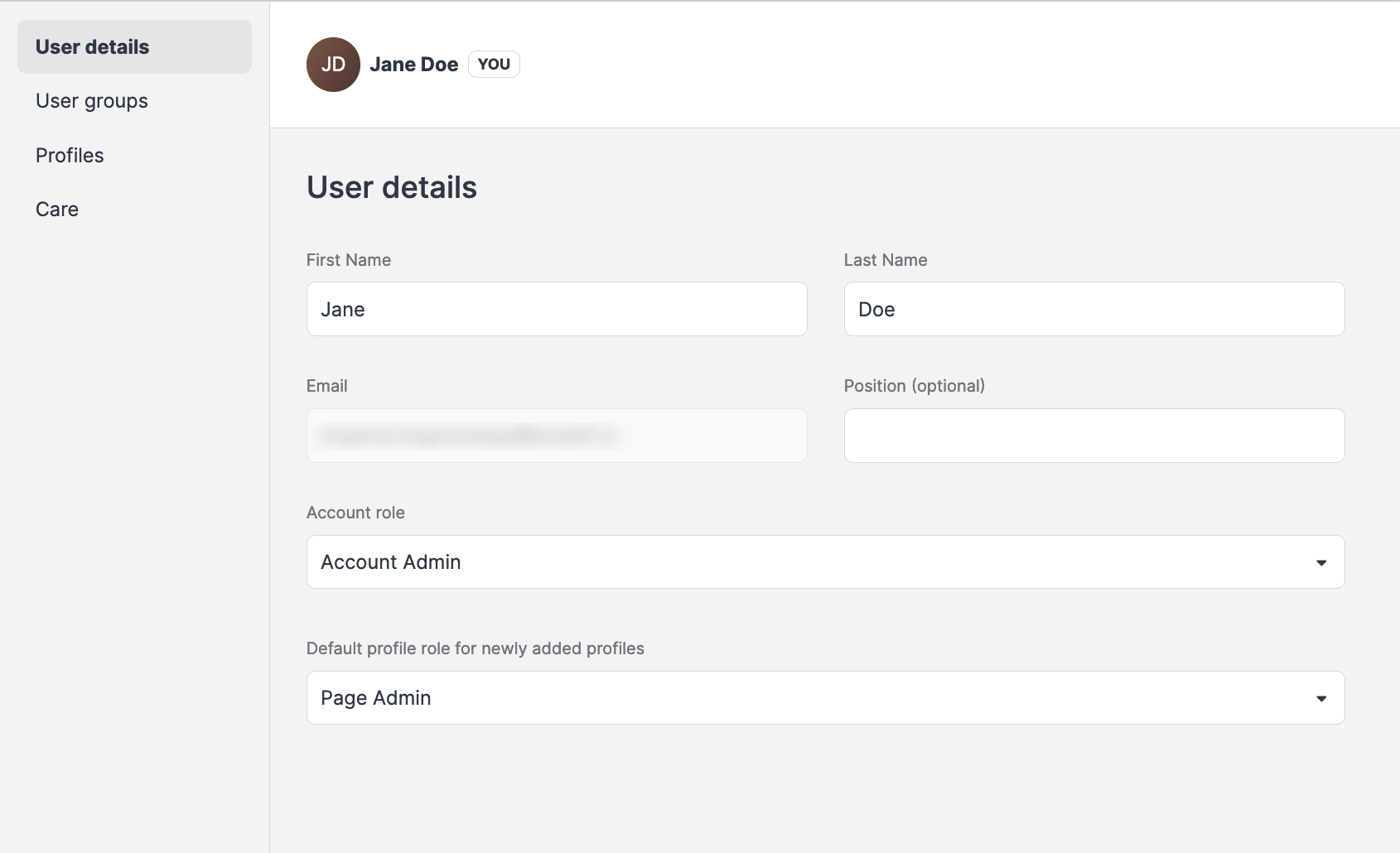The image size is (1400, 853).
Task: Switch to the Care section
Action: (x=57, y=210)
